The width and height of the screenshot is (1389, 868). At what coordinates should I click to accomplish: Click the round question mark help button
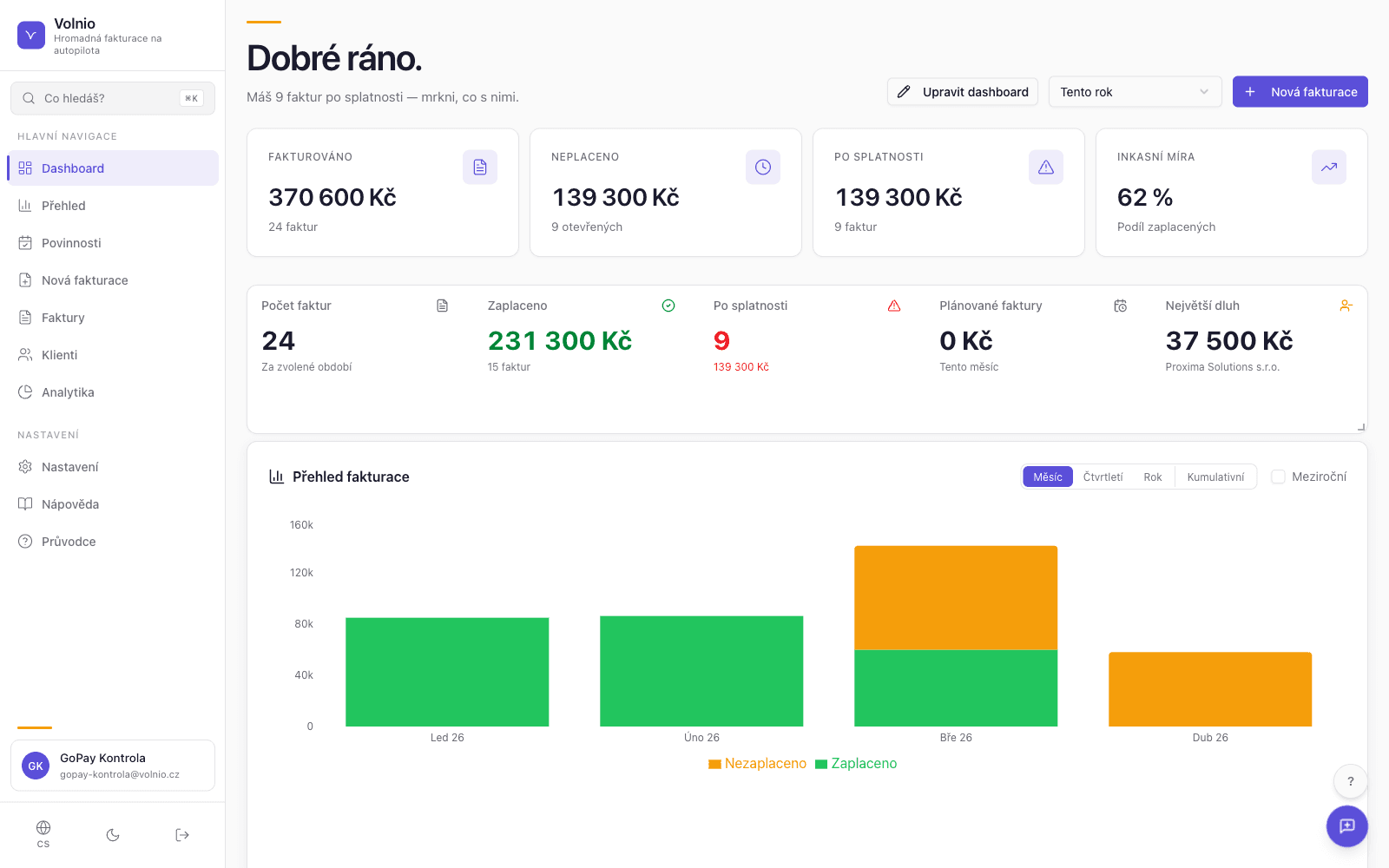pos(1351,781)
